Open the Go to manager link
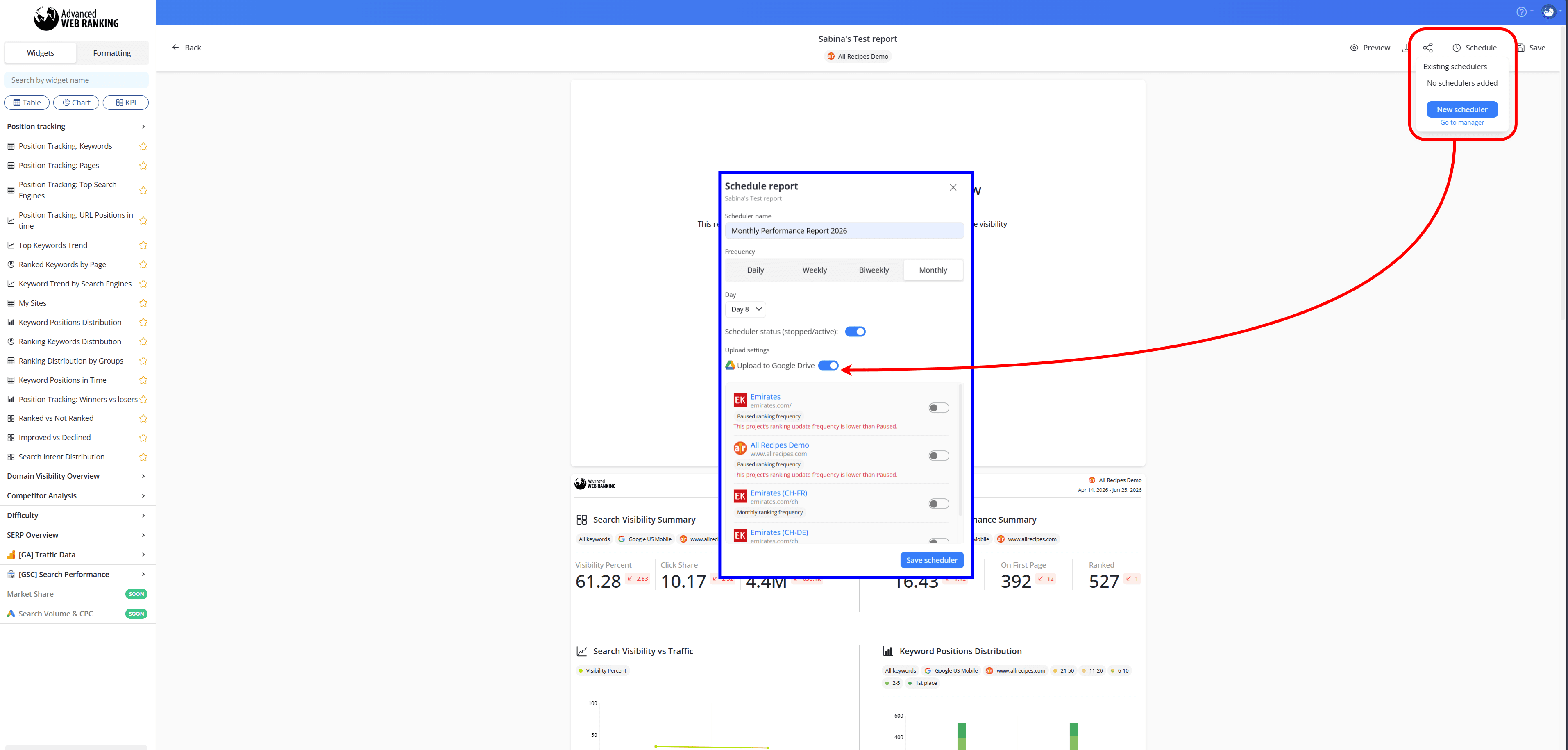This screenshot has width=1568, height=750. [1462, 123]
